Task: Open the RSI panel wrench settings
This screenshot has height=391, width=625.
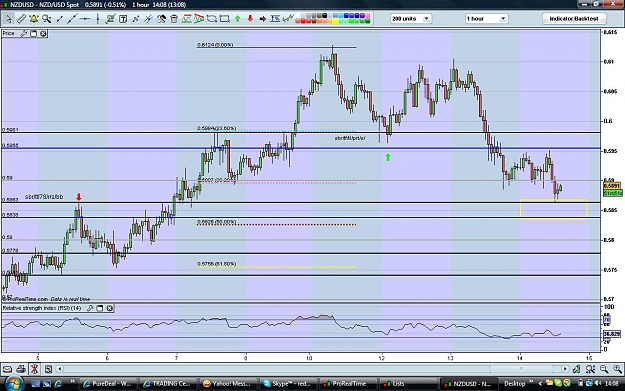Action: point(90,308)
